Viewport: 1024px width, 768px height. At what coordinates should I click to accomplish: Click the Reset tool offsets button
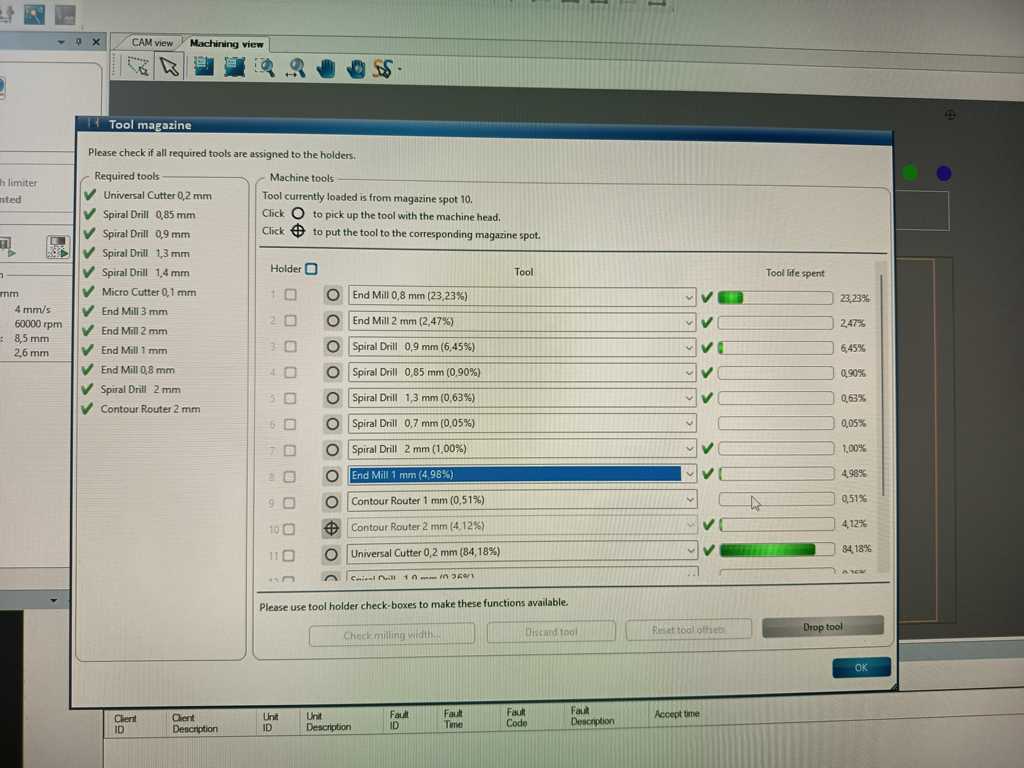(x=688, y=630)
